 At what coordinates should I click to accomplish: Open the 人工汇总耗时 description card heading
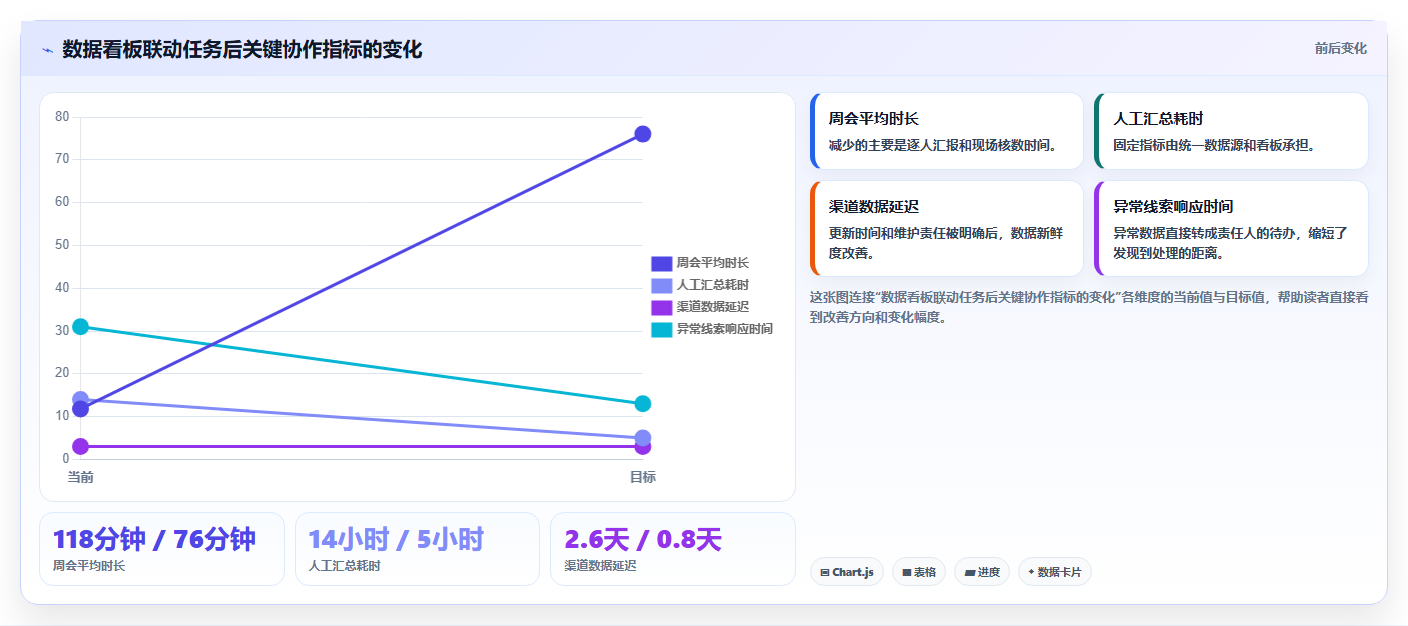pyautogui.click(x=1157, y=119)
